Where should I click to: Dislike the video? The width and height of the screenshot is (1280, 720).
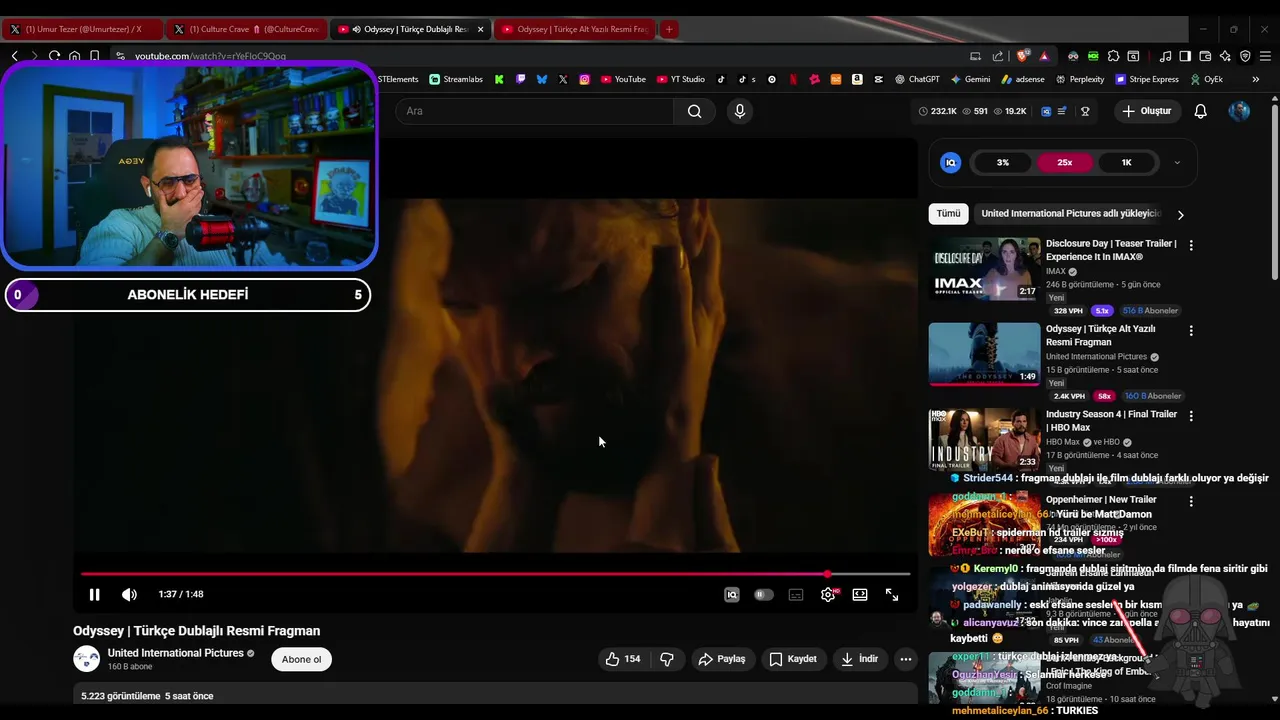click(x=667, y=659)
